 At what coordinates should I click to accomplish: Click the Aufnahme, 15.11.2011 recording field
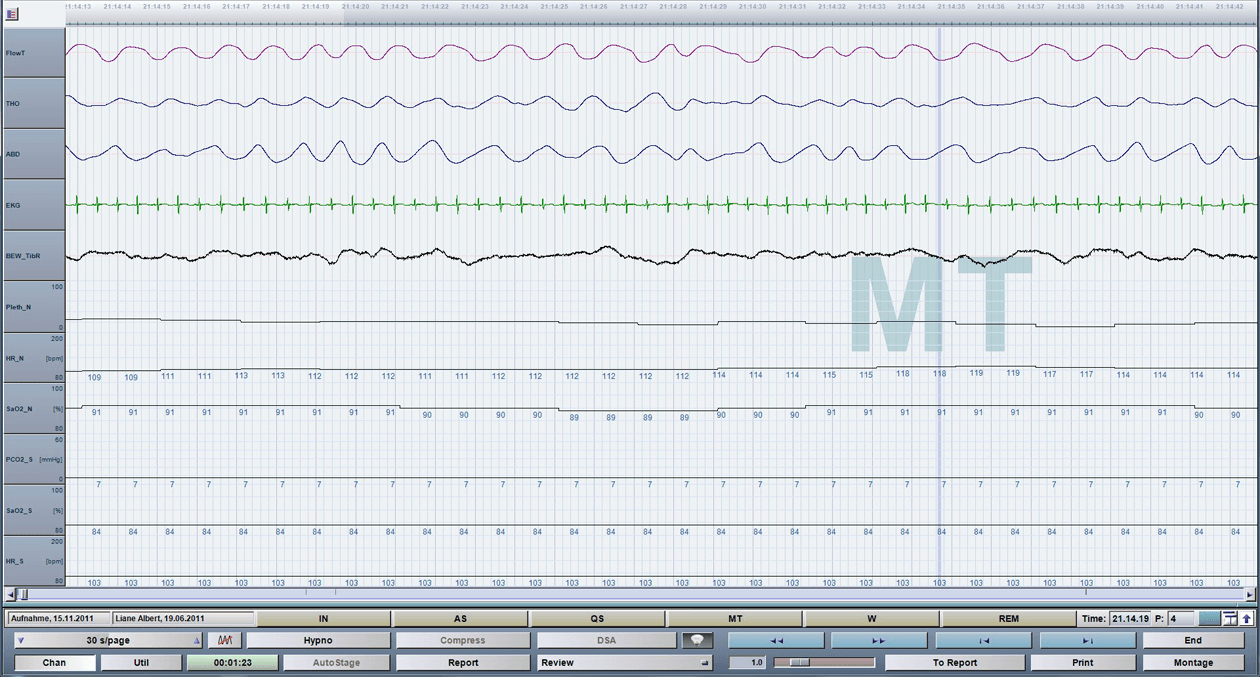point(58,619)
